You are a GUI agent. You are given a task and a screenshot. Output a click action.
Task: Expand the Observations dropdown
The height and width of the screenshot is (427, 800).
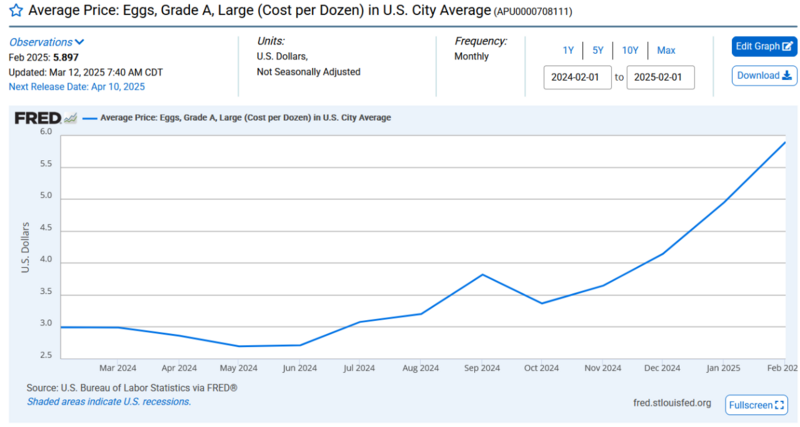[x=46, y=42]
